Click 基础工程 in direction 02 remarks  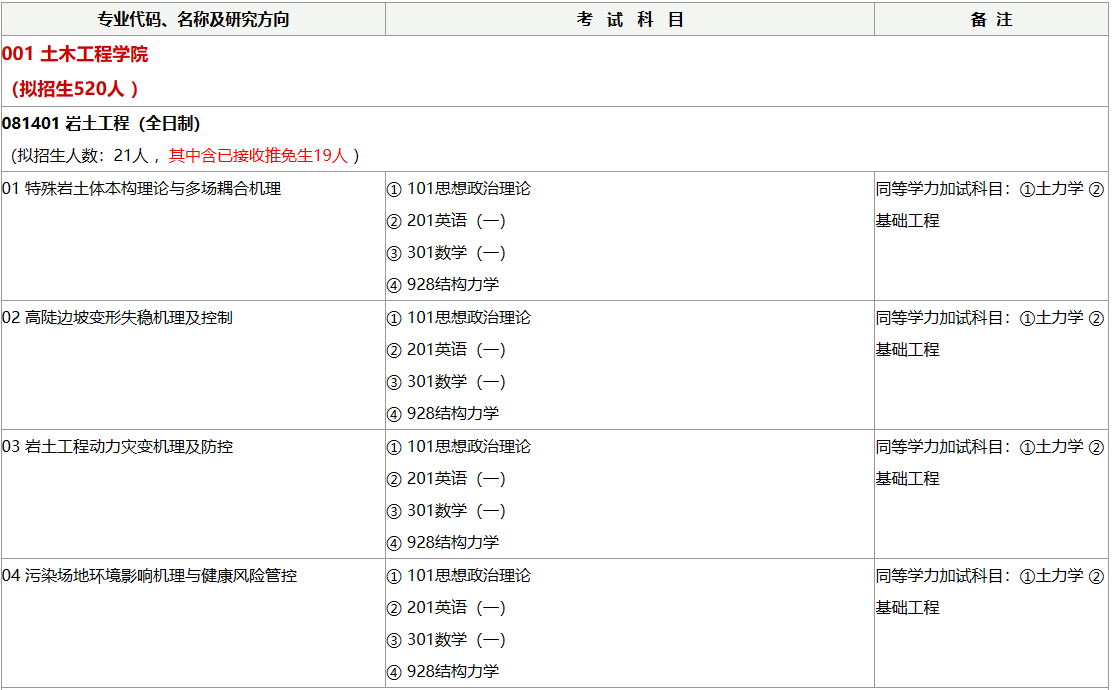coord(907,349)
